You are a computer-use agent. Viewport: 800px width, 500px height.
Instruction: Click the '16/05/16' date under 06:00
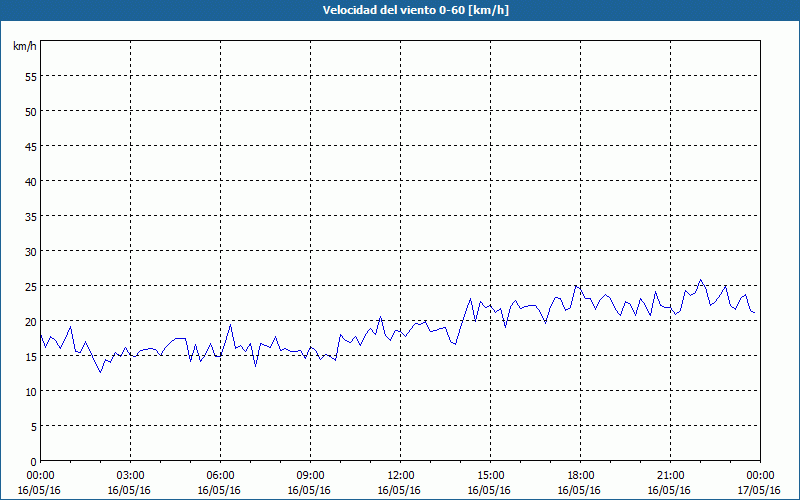(219, 490)
